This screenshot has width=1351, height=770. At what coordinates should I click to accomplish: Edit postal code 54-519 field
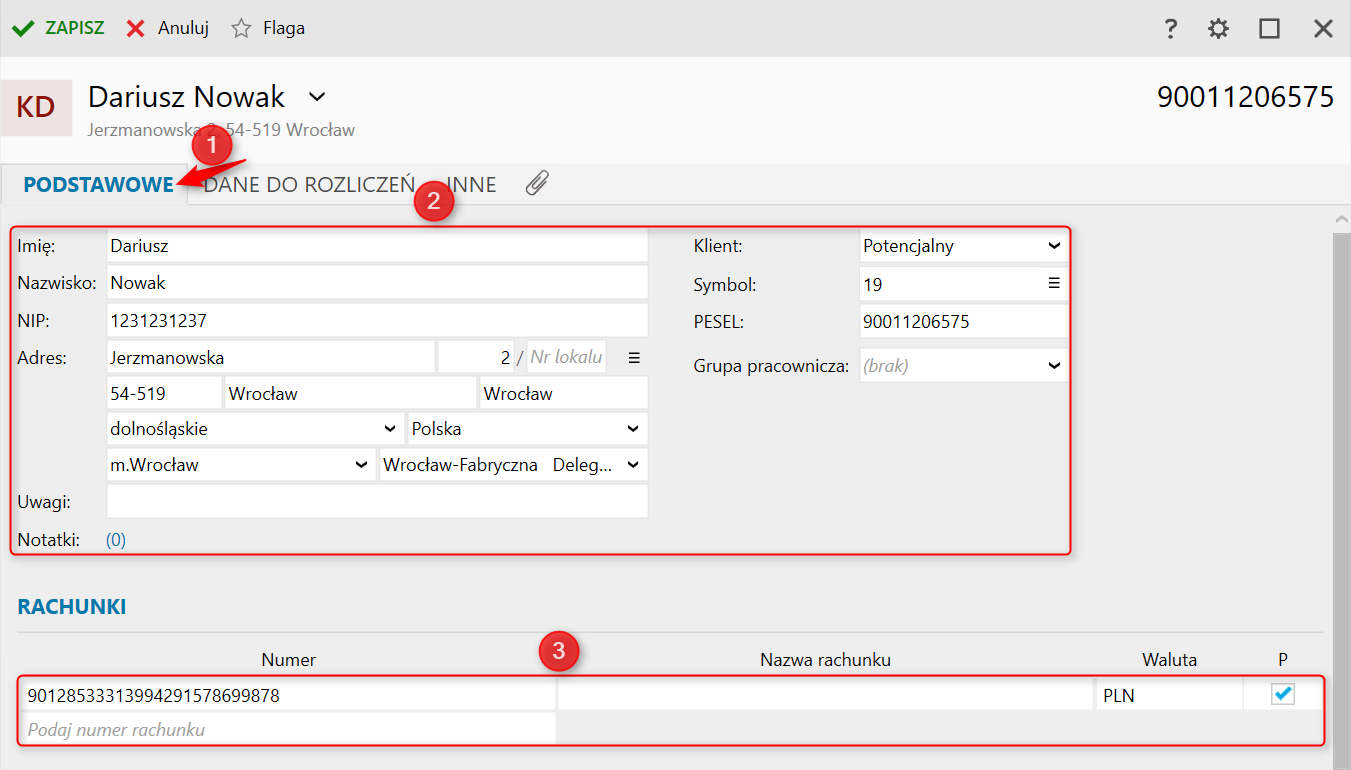point(164,393)
